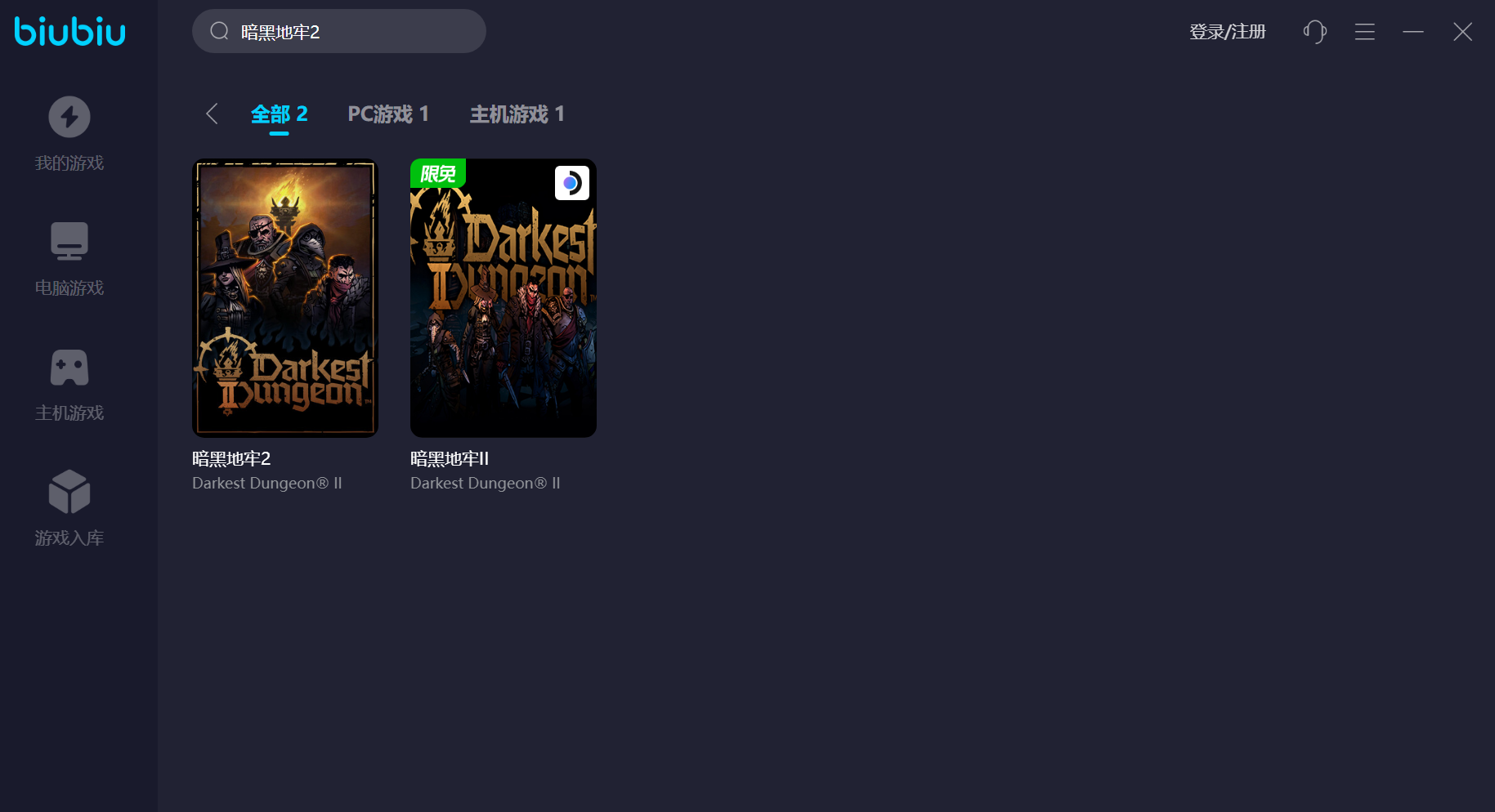Click the 主机游戏 sidebar label
The width and height of the screenshot is (1495, 812).
(x=69, y=413)
